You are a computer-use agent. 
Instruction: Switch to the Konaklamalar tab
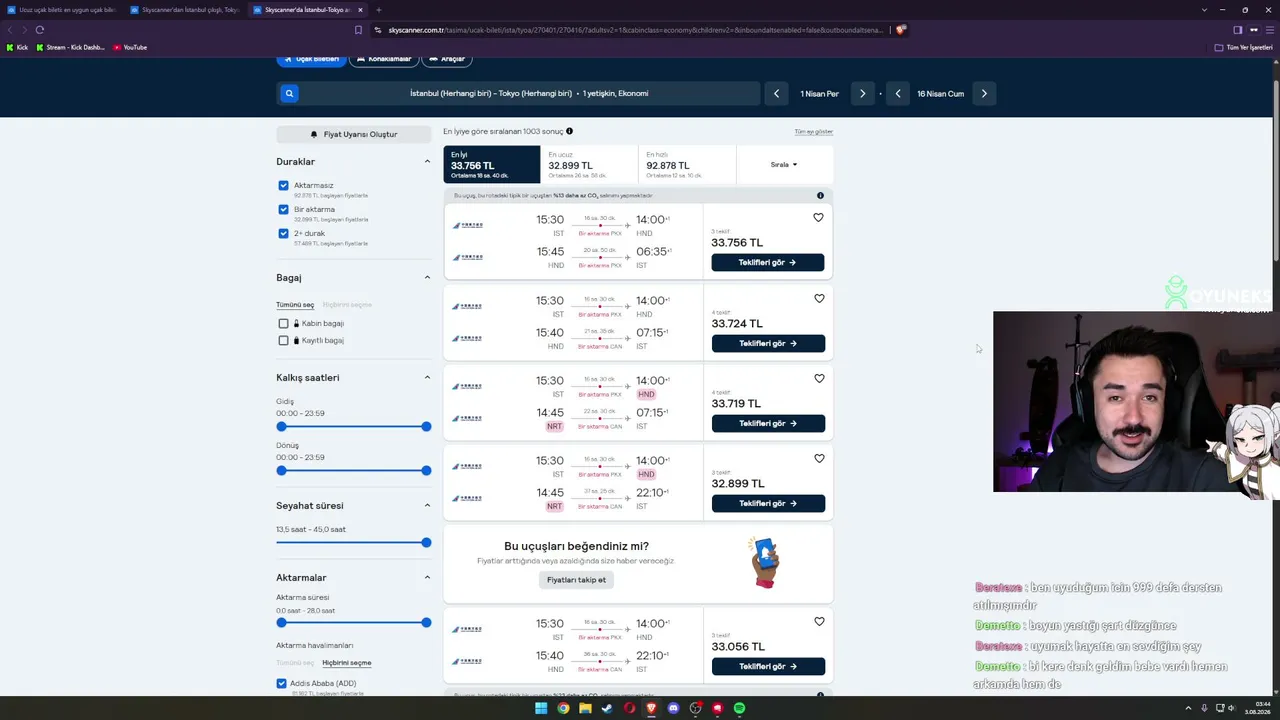pos(383,59)
